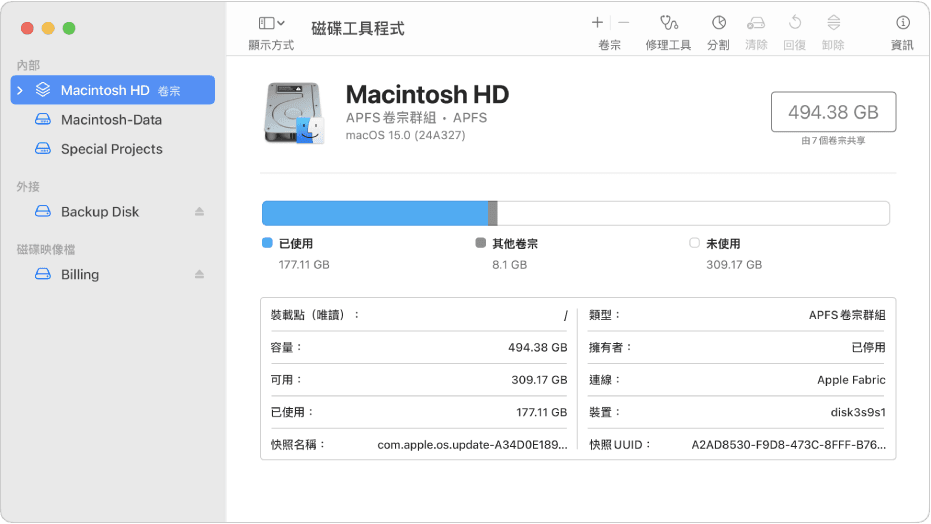The image size is (931, 524).
Task: Click the 可用 row value 309.17 GB
Action: pos(540,380)
